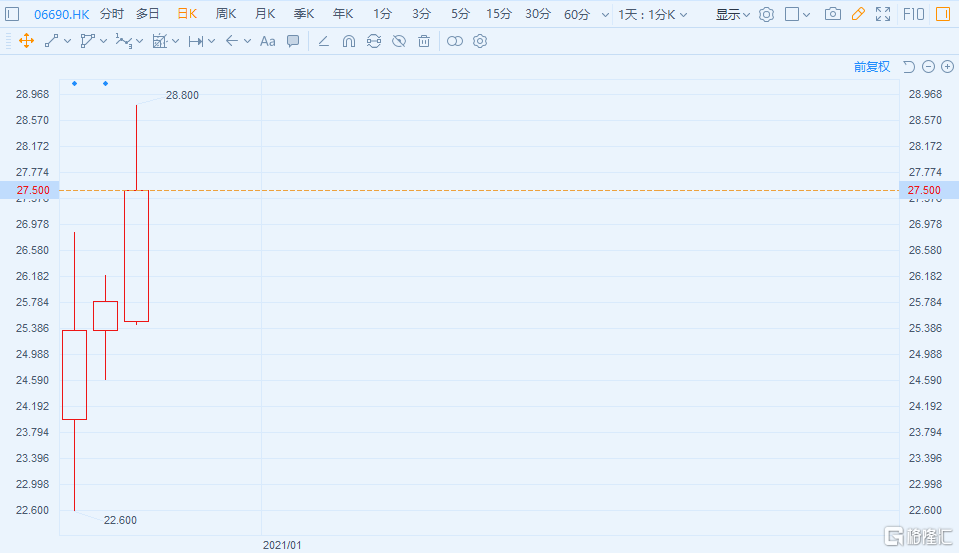The width and height of the screenshot is (959, 553).
Task: Add a comment bubble annotation
Action: (293, 41)
